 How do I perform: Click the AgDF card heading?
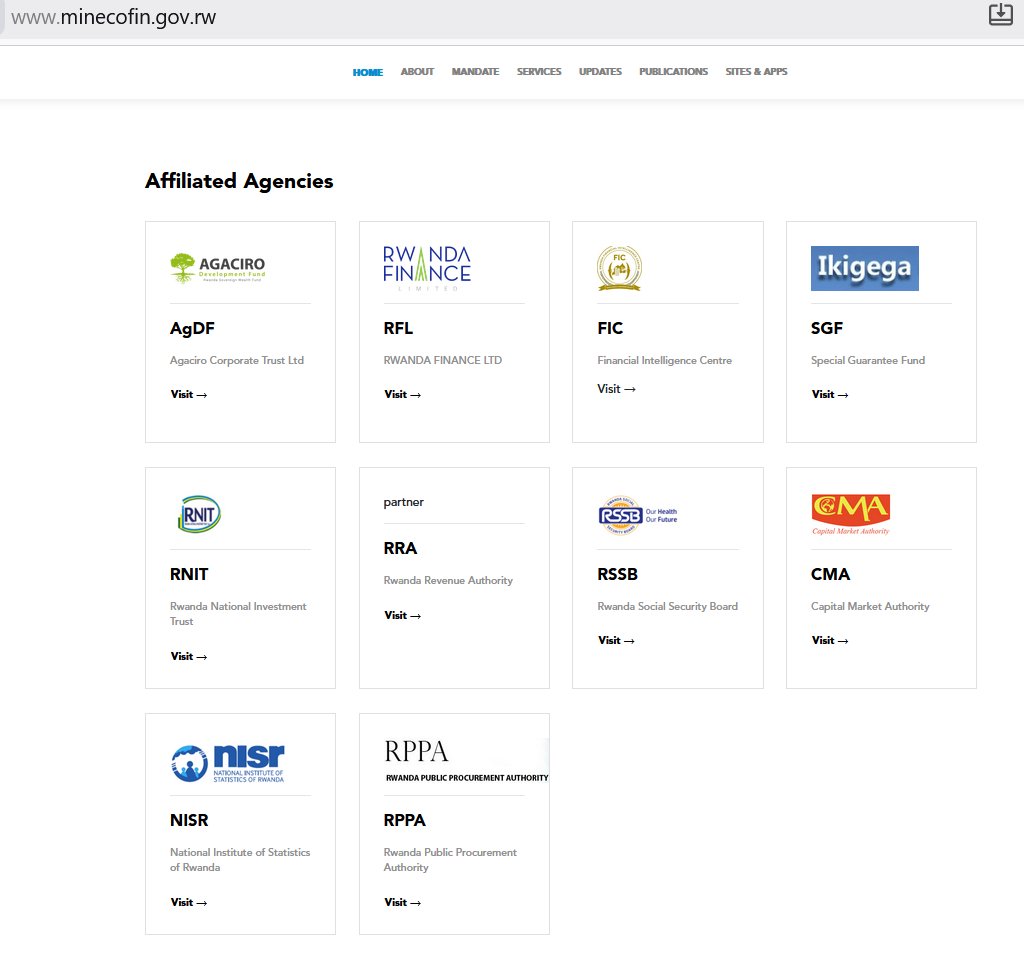(x=192, y=328)
